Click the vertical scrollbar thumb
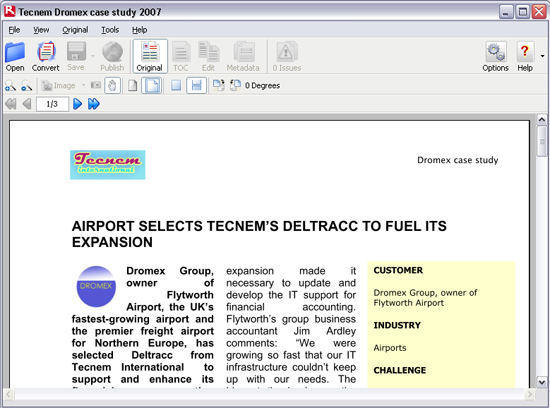The image size is (550, 408). (542, 141)
